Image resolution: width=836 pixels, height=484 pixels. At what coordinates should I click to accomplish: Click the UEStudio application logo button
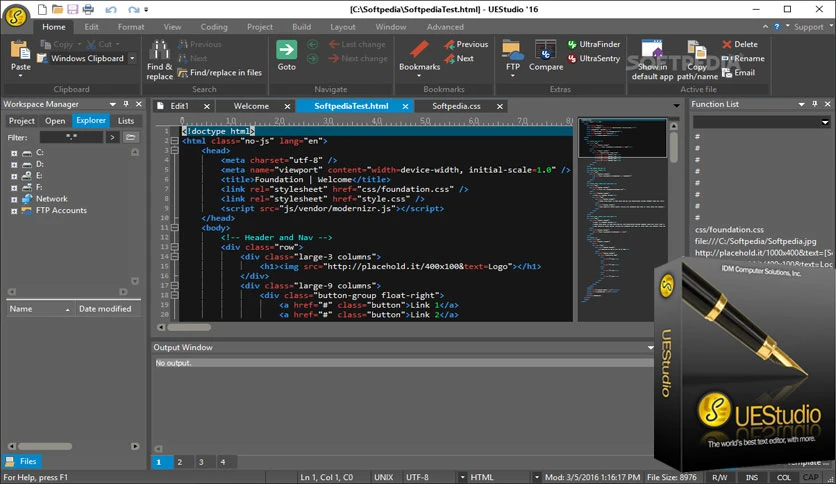point(16,16)
